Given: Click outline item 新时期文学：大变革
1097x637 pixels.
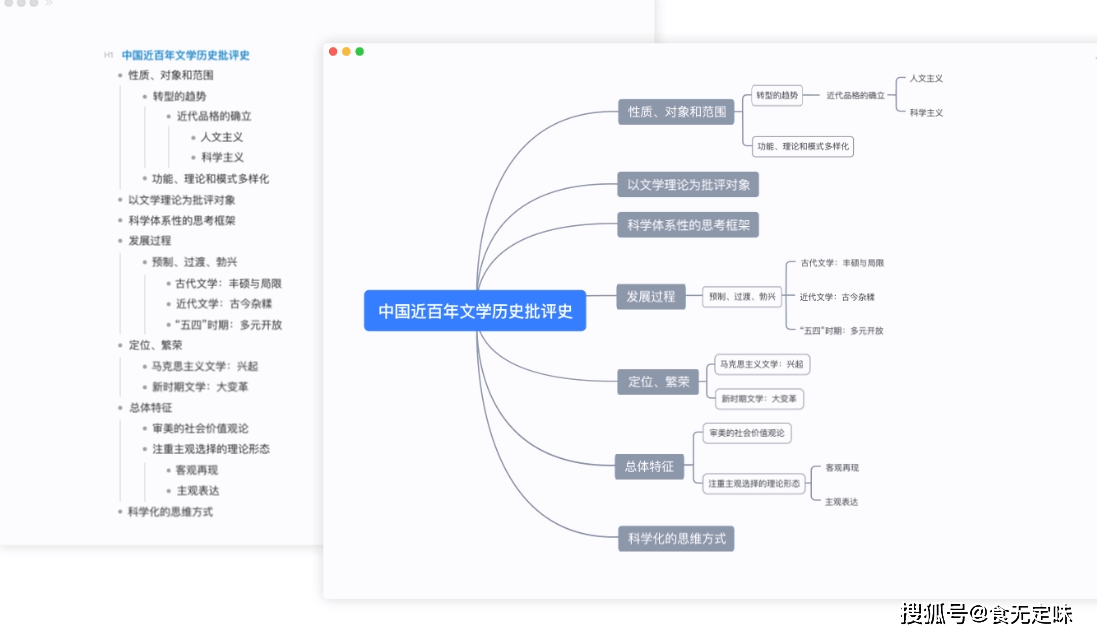Looking at the screenshot, I should click(x=200, y=387).
